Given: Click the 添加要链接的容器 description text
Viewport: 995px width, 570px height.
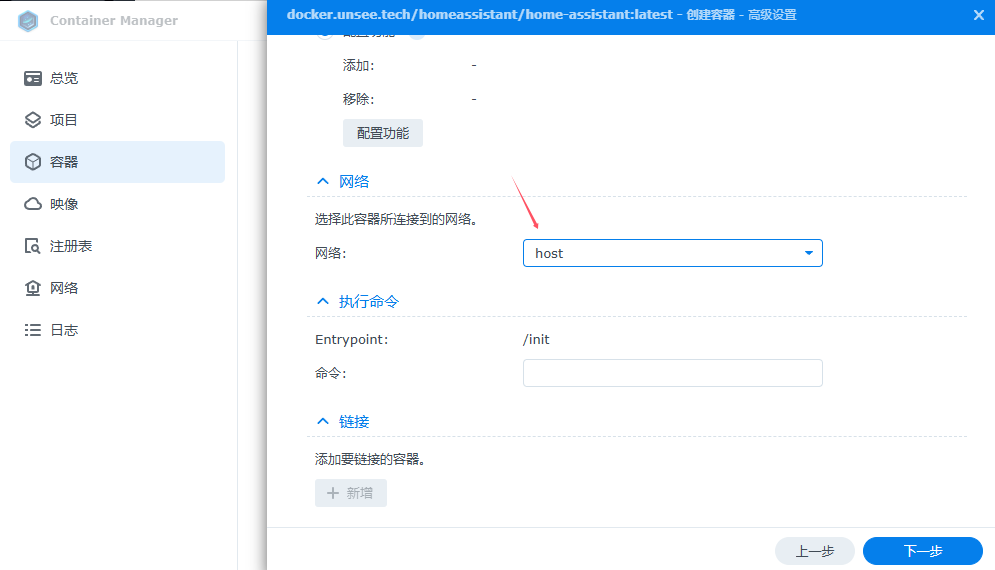Looking at the screenshot, I should (370, 459).
